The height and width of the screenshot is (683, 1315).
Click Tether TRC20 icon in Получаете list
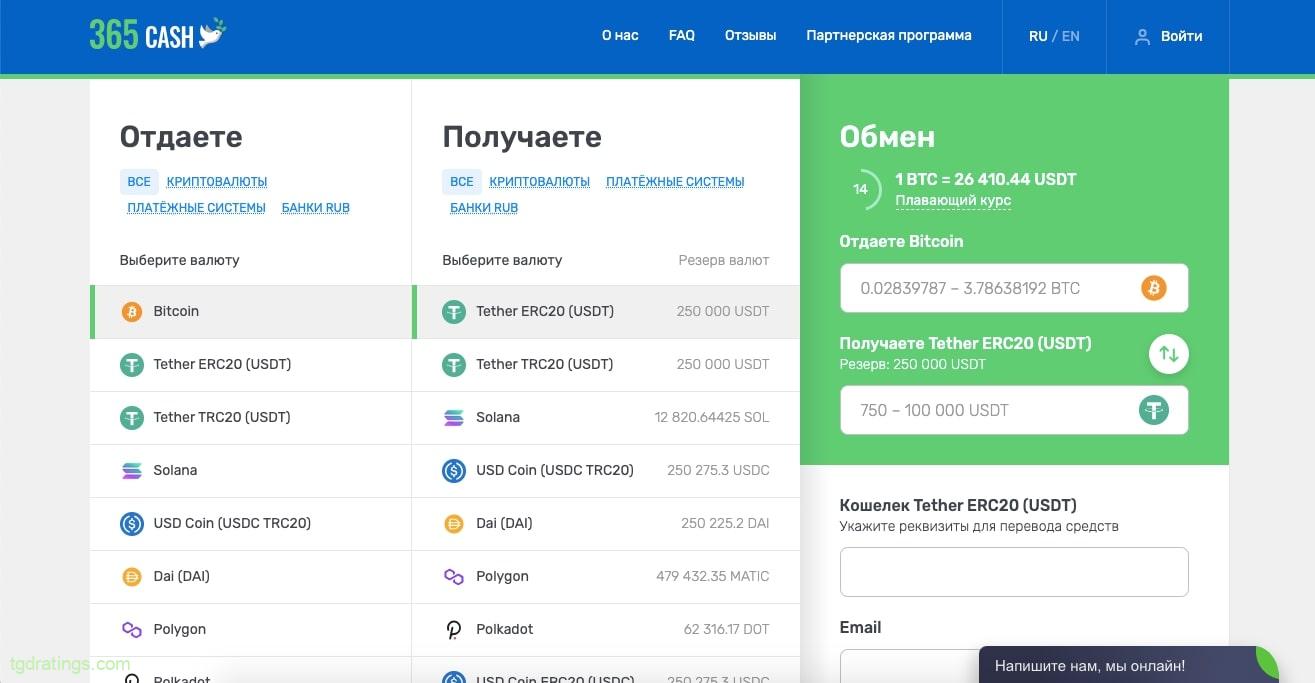pyautogui.click(x=454, y=365)
